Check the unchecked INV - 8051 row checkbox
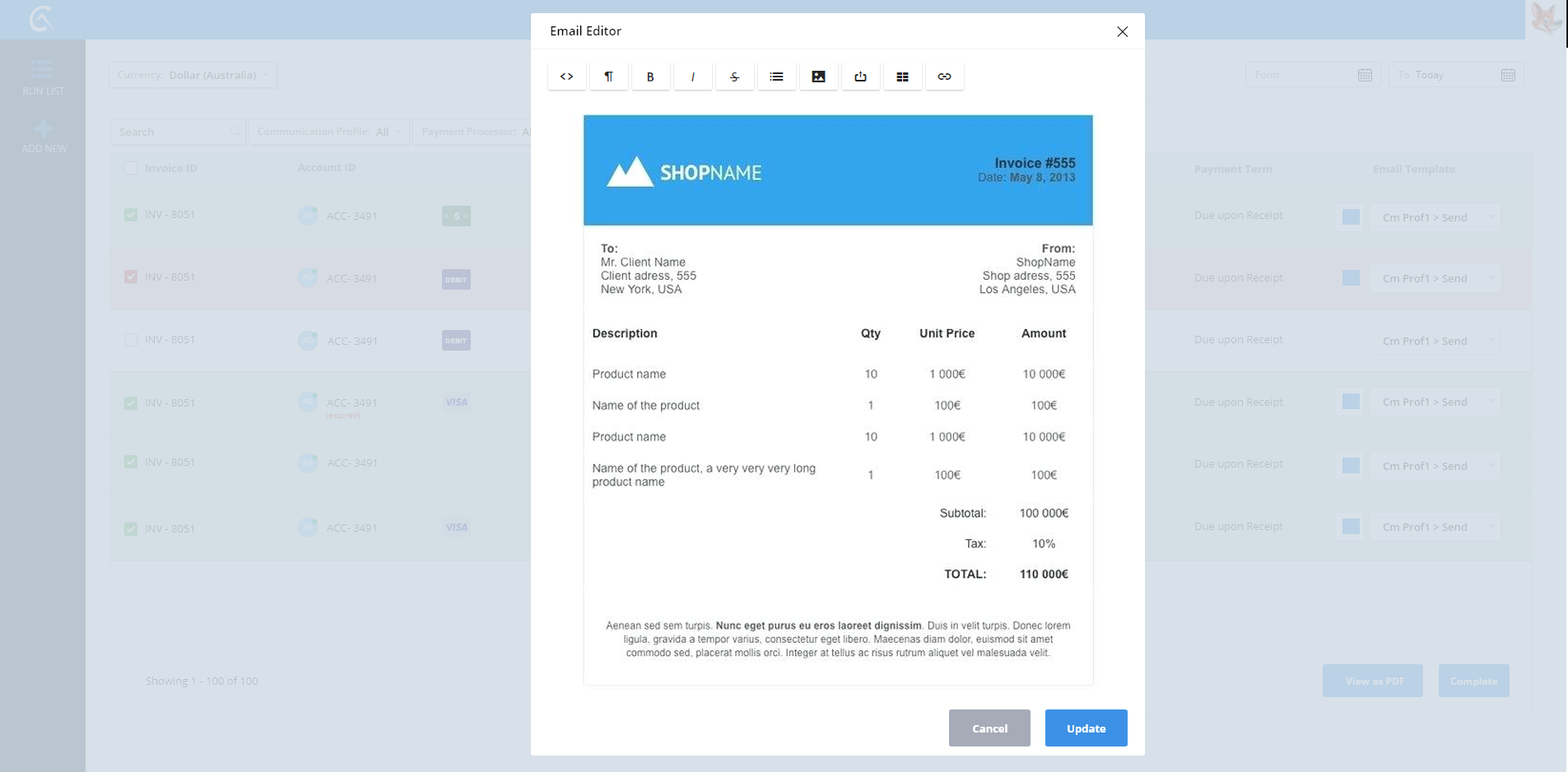The height and width of the screenshot is (772, 1568). tap(130, 340)
